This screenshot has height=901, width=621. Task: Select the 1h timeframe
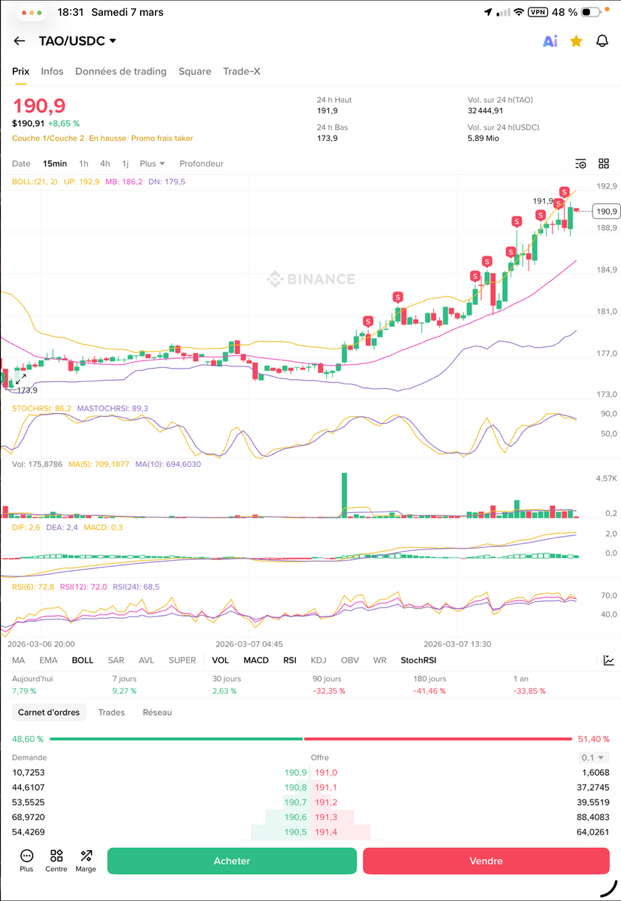84,164
